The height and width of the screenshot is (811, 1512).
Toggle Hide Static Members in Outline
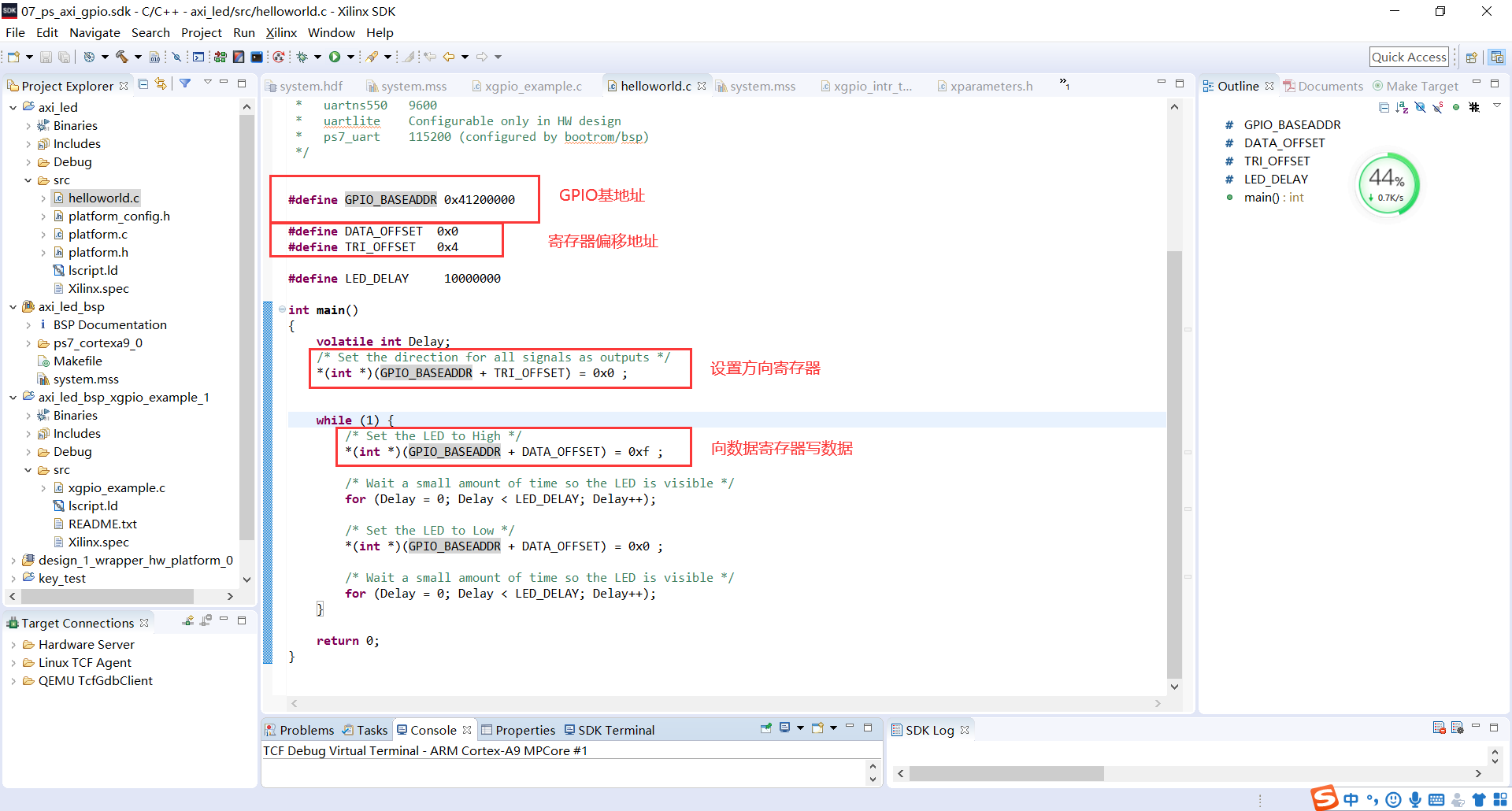click(1438, 107)
